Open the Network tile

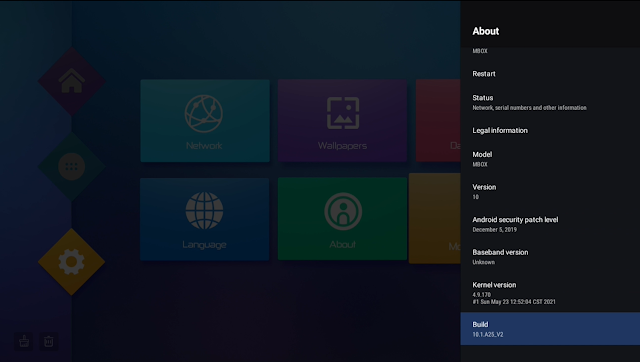pos(205,121)
